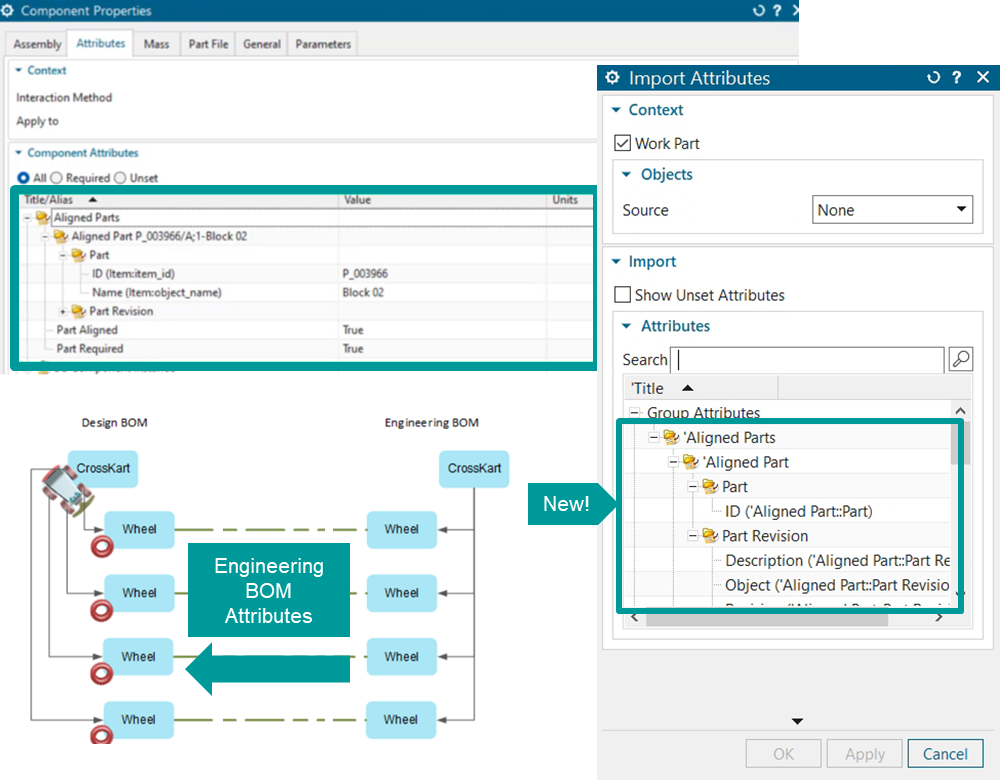
Task: Click the reset icon in Import Attributes title bar
Action: tap(934, 78)
